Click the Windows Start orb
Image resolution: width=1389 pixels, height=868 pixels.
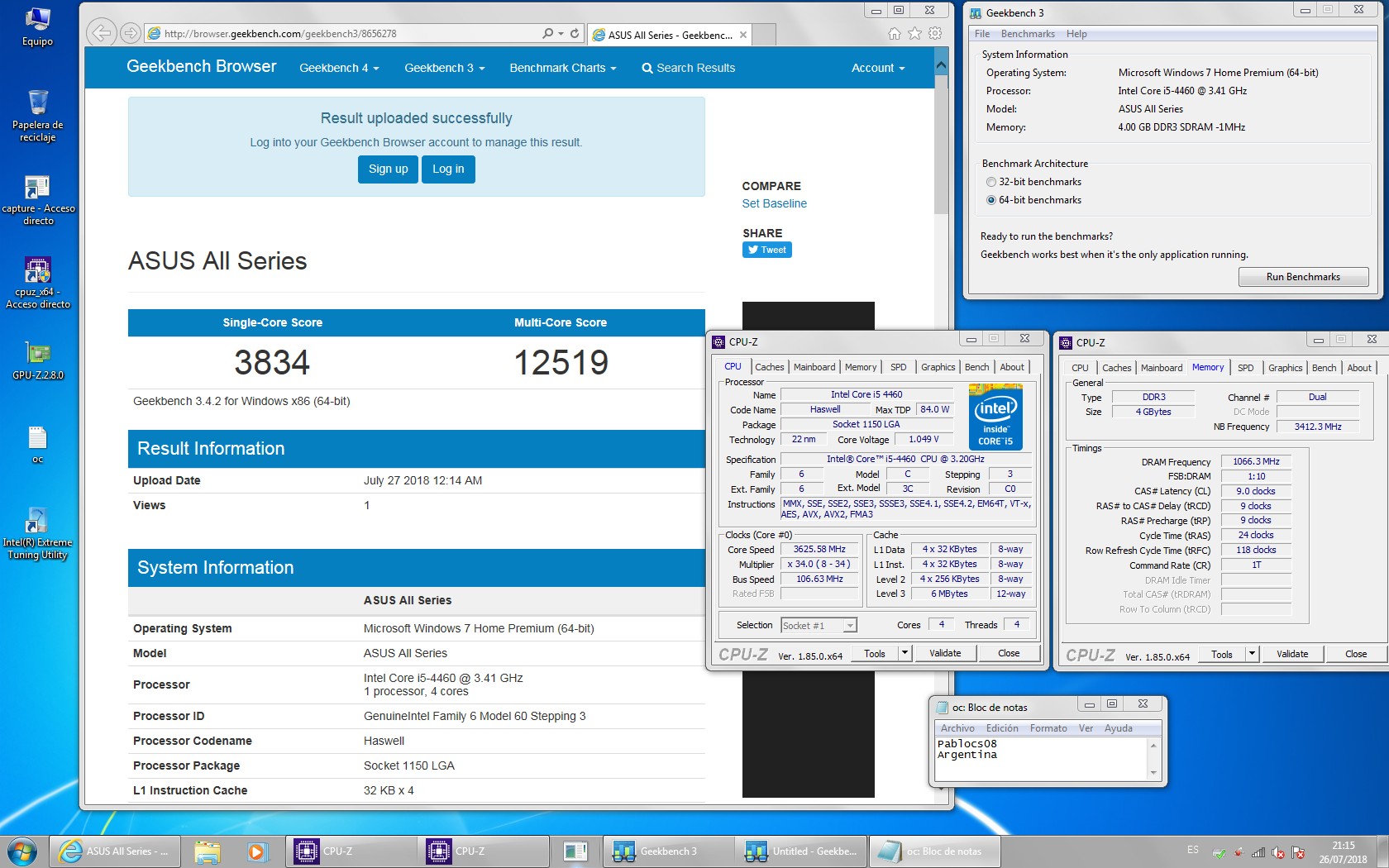point(22,851)
